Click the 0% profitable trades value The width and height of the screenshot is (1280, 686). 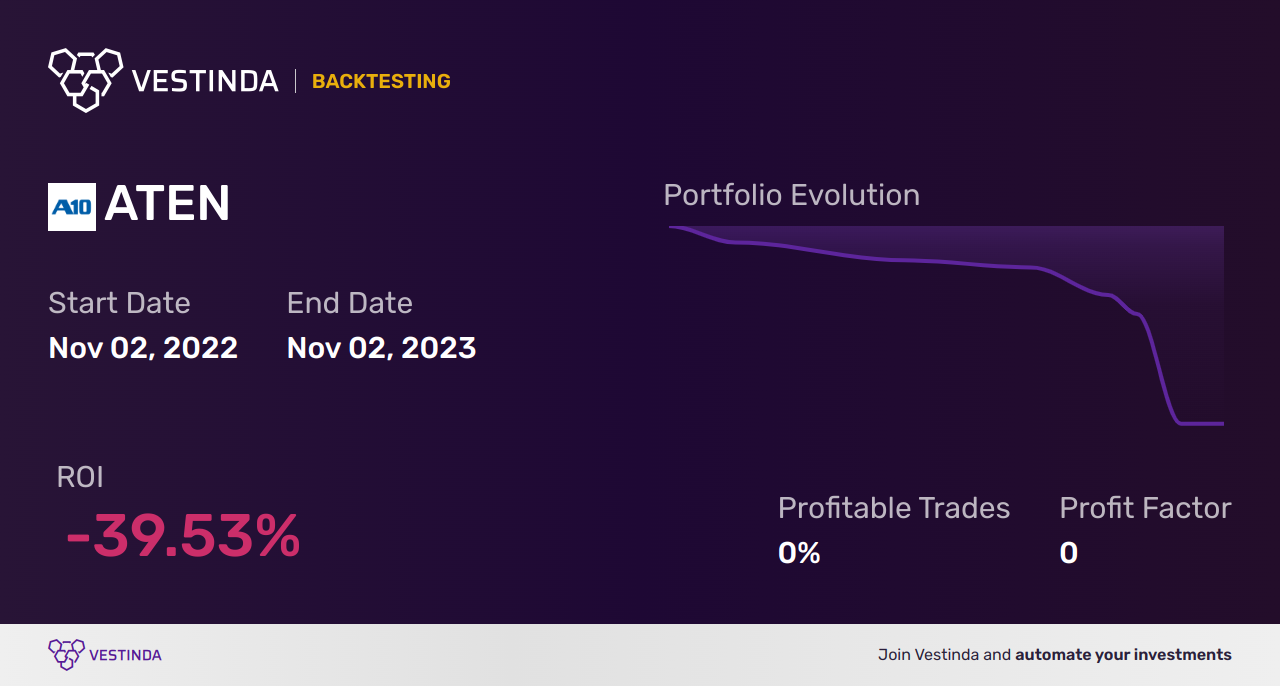tap(799, 553)
